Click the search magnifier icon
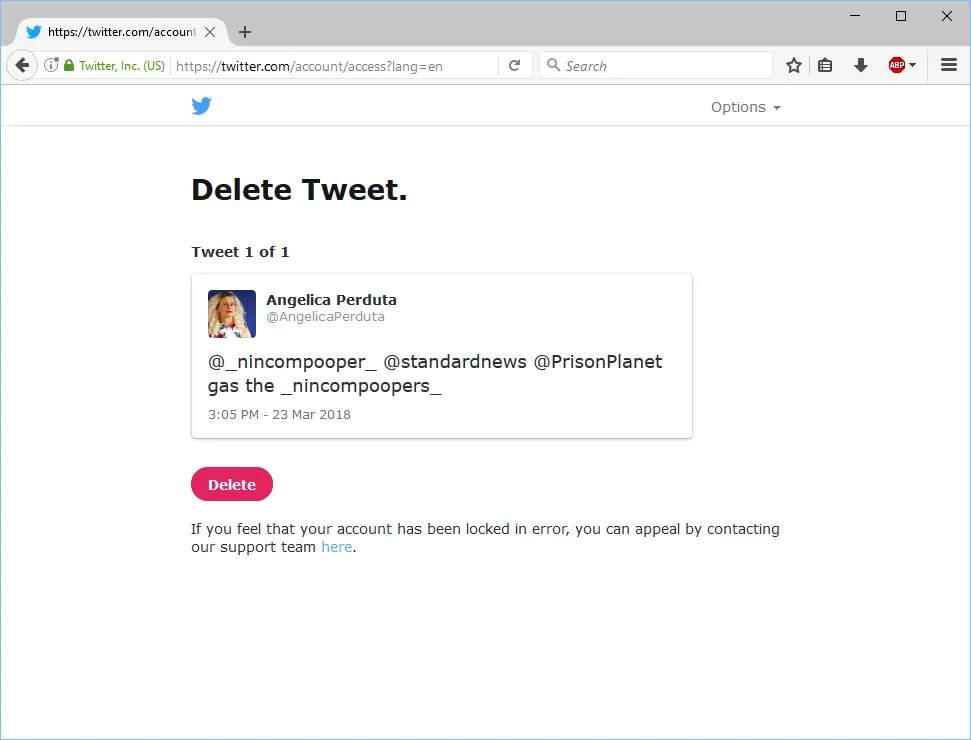Image resolution: width=971 pixels, height=740 pixels. tap(554, 65)
